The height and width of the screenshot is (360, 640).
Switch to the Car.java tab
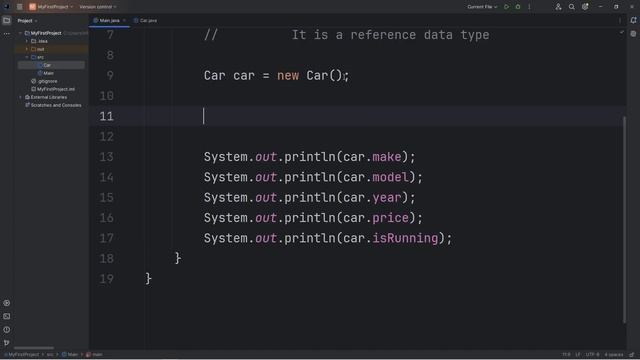(145, 20)
